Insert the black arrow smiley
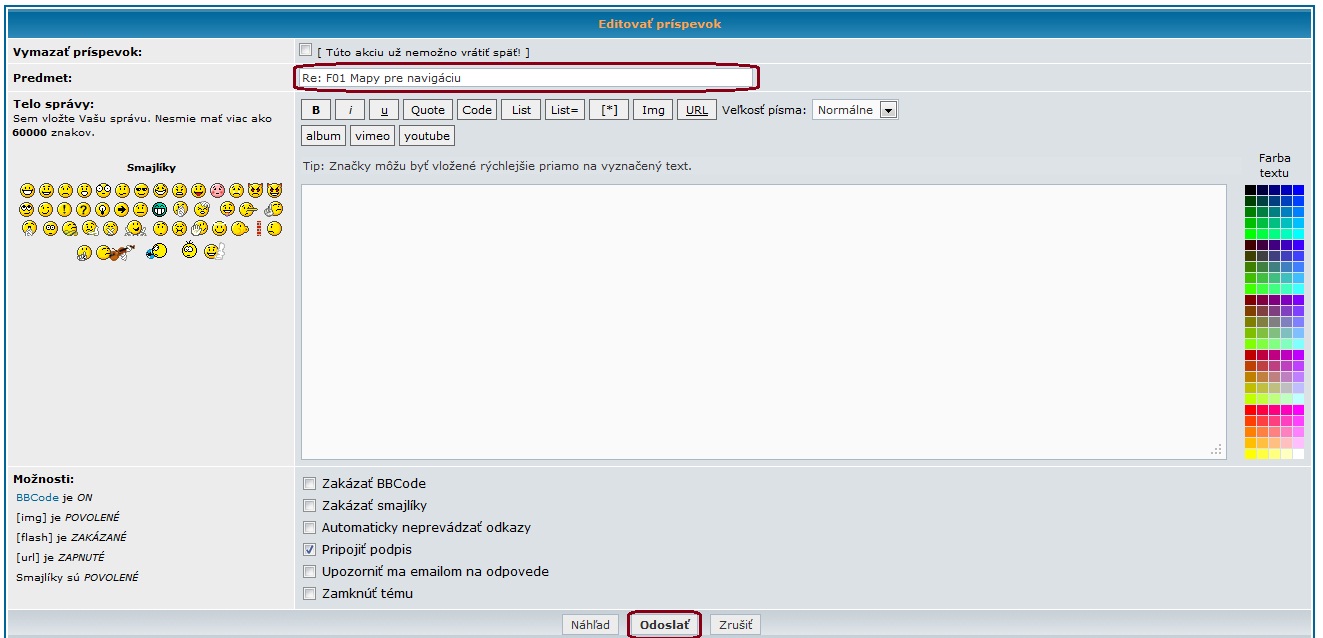 121,210
